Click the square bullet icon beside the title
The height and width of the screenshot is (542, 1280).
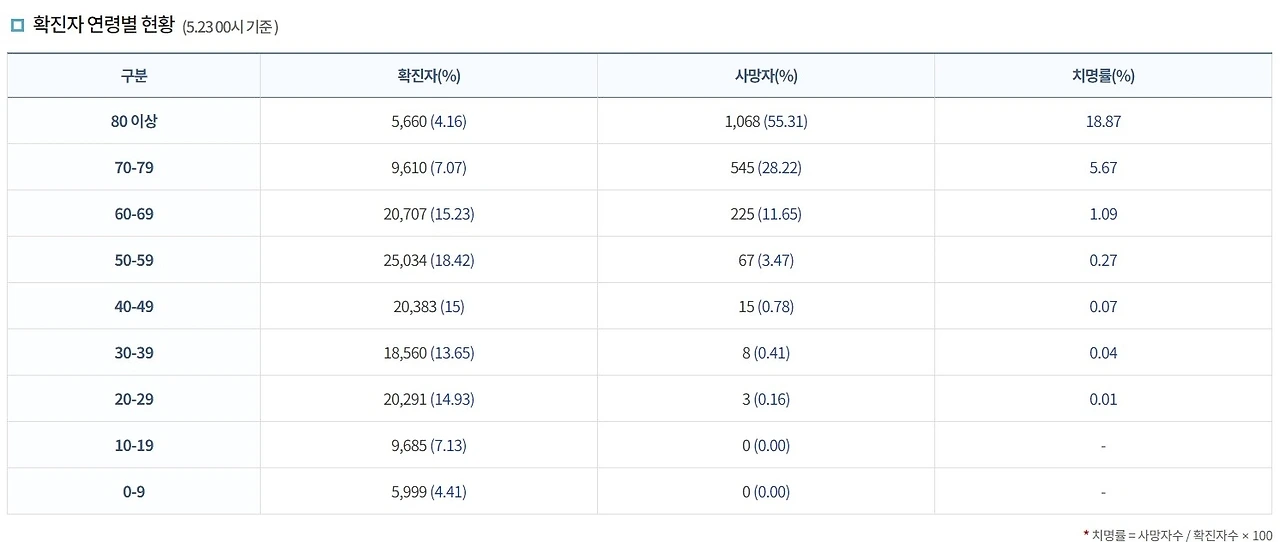pyautogui.click(x=17, y=25)
